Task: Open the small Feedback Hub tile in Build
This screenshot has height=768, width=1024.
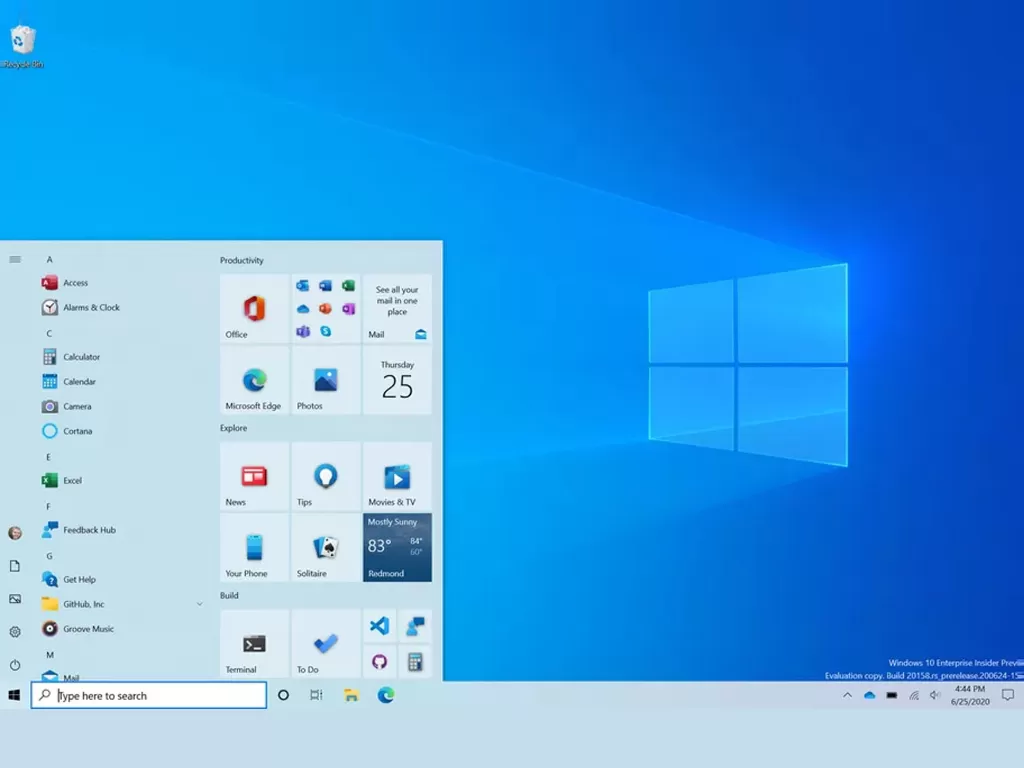Action: coord(415,626)
